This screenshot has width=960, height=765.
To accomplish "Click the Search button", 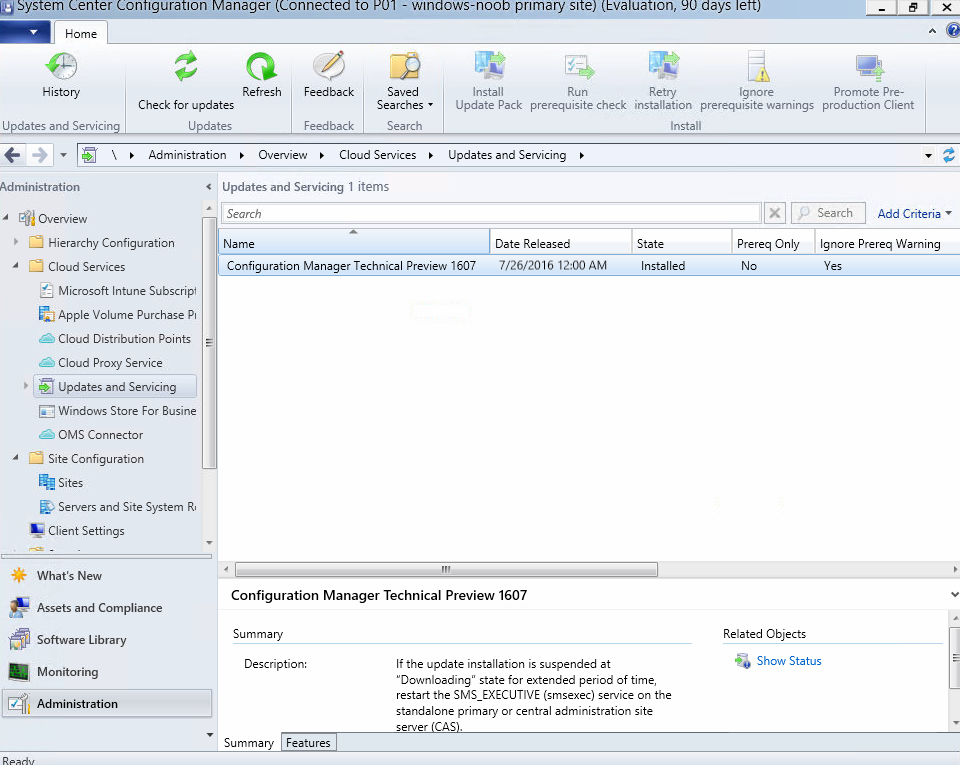I will (828, 213).
